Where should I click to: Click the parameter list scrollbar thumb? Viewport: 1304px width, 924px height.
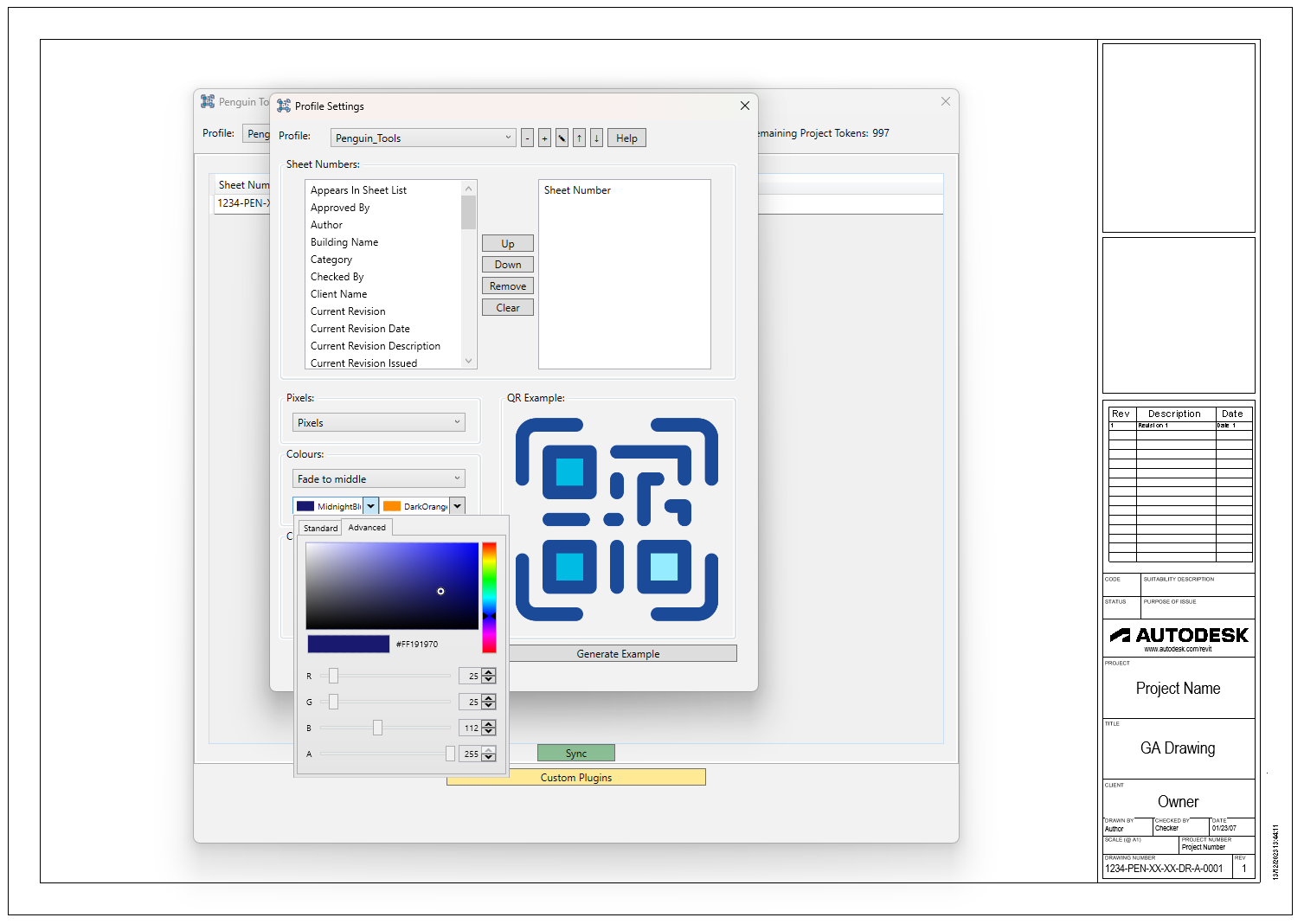[x=469, y=212]
